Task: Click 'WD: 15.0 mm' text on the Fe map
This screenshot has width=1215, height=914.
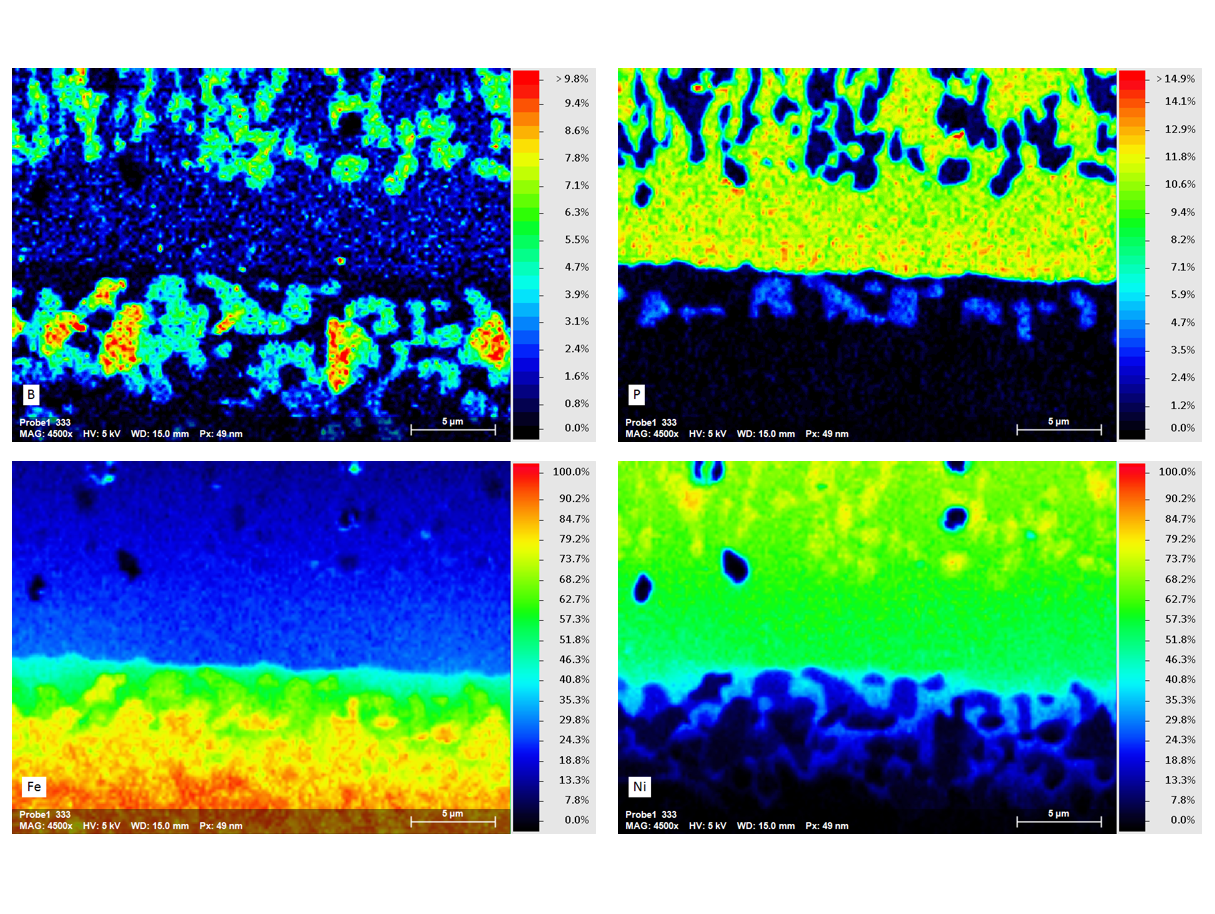Action: click(160, 826)
